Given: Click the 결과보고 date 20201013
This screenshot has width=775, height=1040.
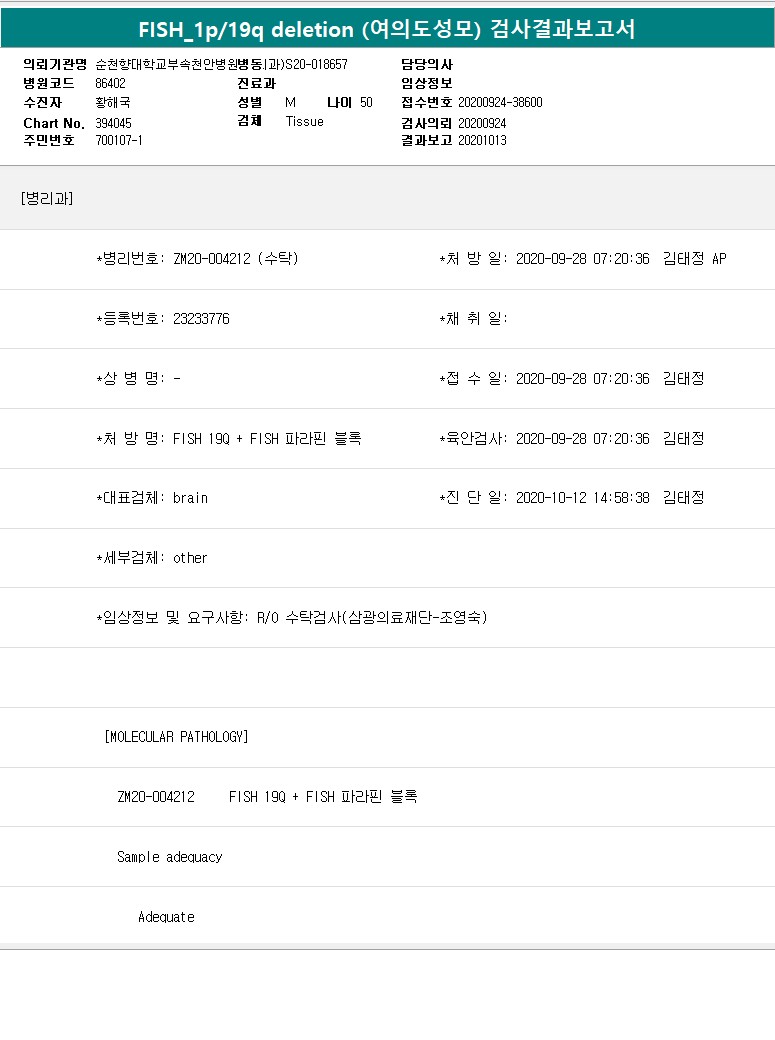Looking at the screenshot, I should click(482, 140).
